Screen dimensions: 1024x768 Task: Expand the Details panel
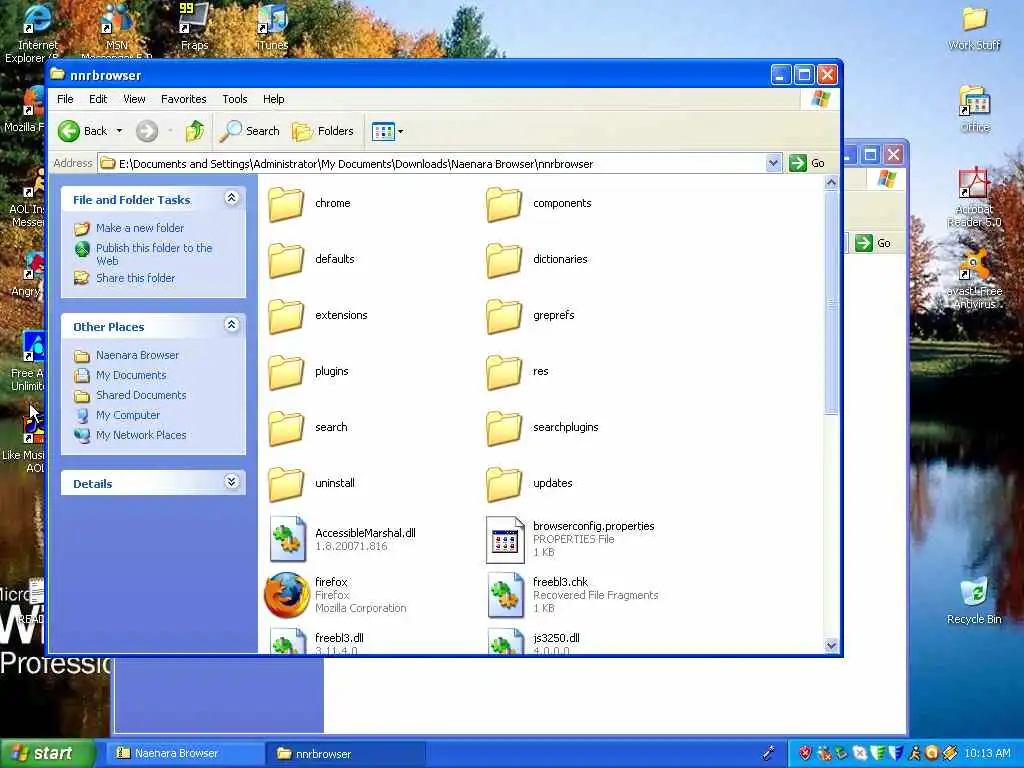tap(231, 482)
